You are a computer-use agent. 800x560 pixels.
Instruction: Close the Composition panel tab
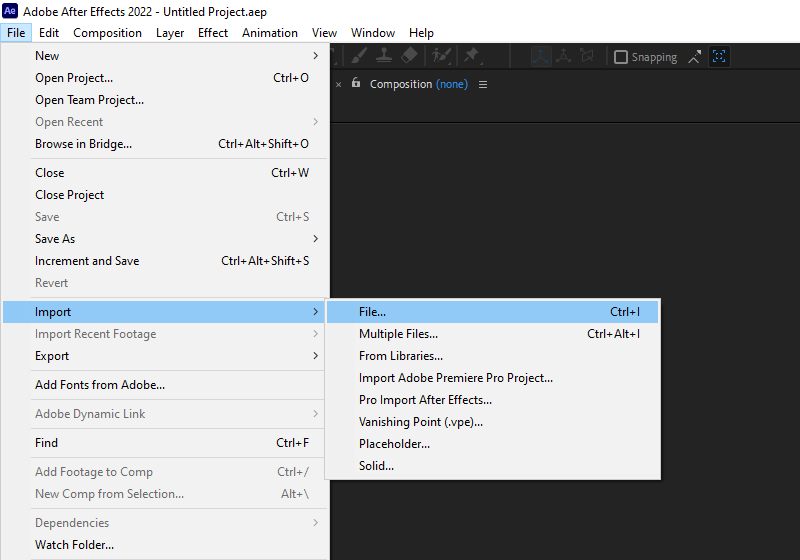[338, 84]
